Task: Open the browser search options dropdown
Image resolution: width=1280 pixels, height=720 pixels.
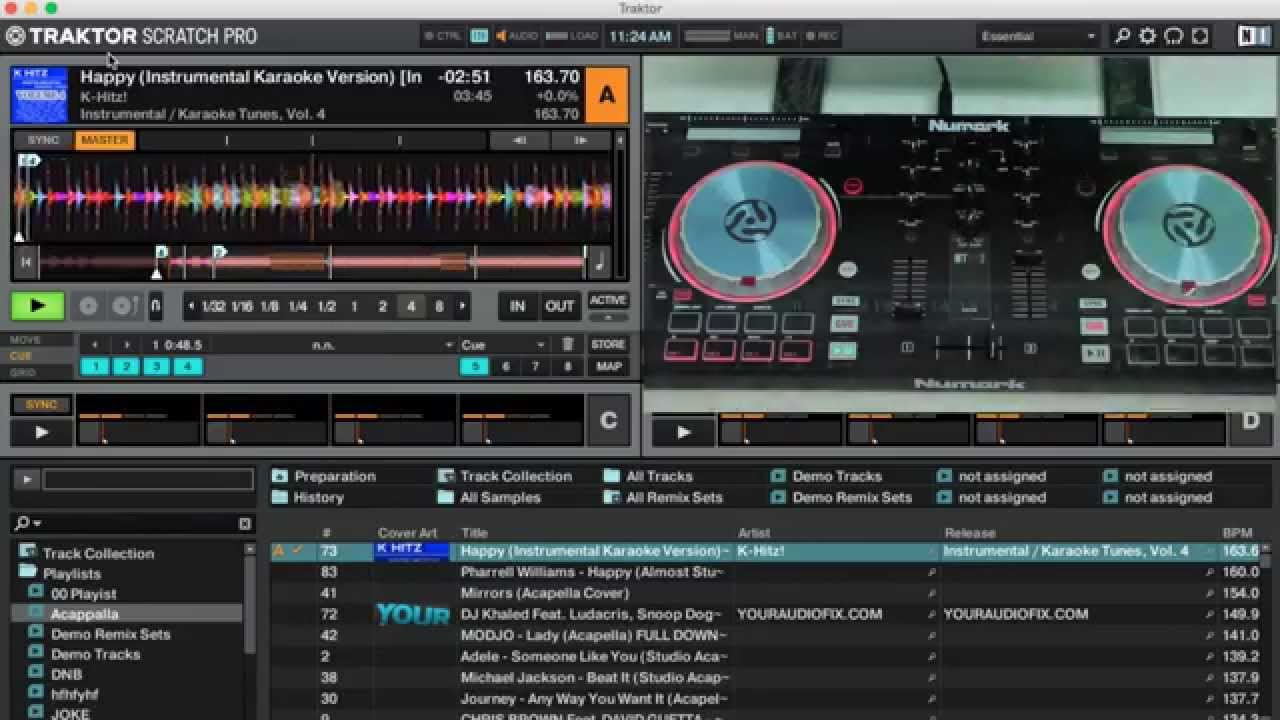Action: tap(27, 523)
